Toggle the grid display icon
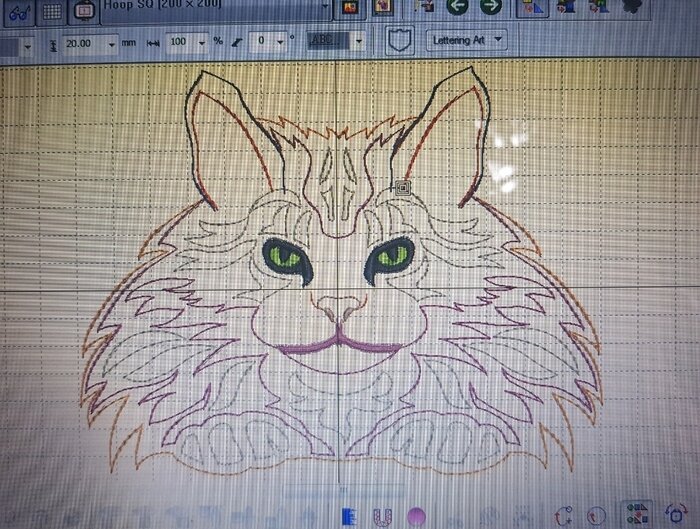This screenshot has height=529, width=700. click(52, 12)
